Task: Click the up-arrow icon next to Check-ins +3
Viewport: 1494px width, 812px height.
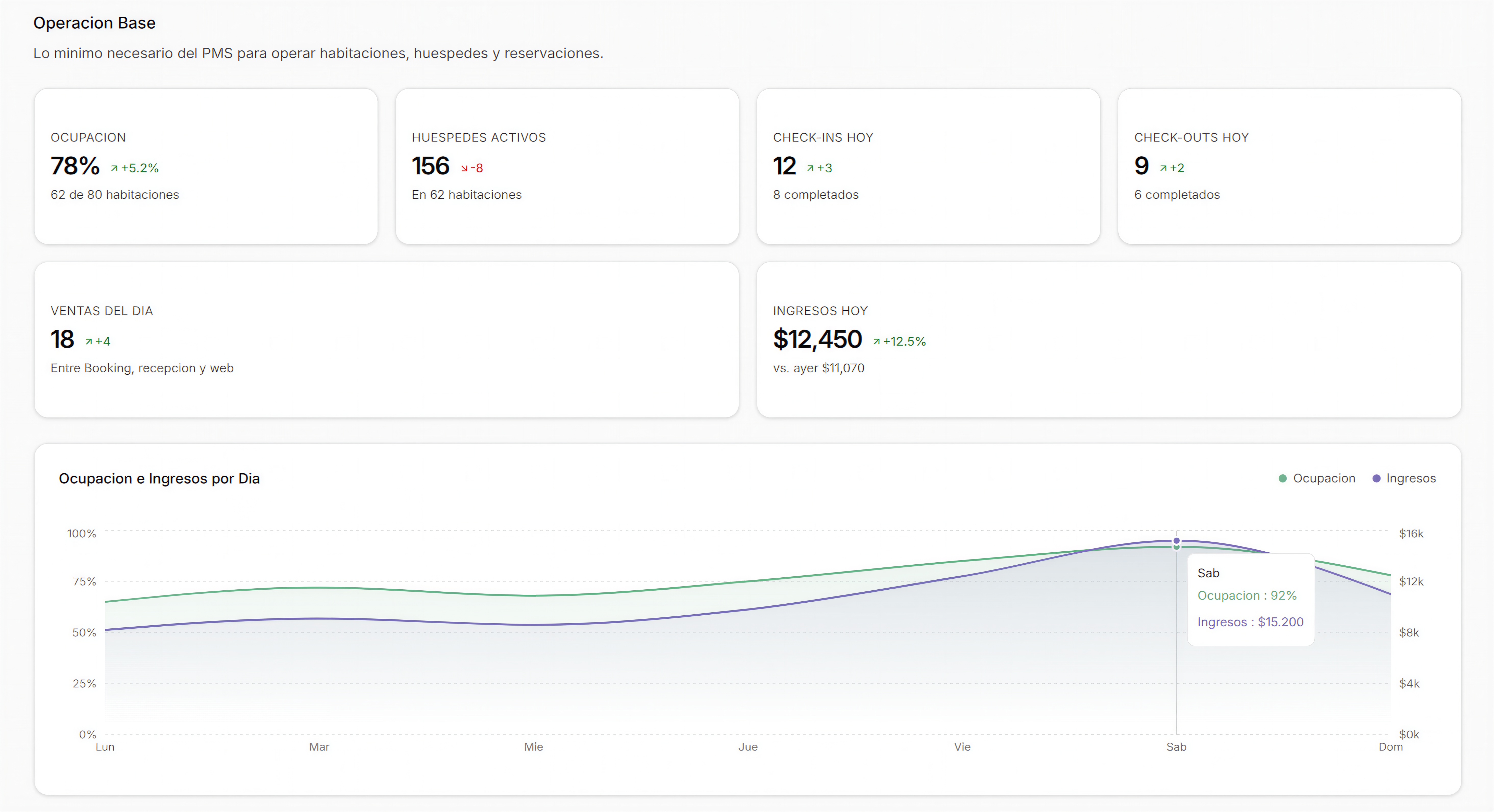Action: (810, 169)
